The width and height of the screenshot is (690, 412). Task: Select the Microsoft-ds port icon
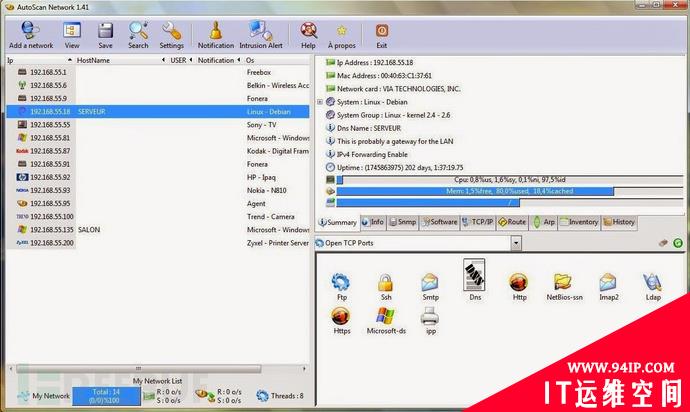tap(386, 320)
